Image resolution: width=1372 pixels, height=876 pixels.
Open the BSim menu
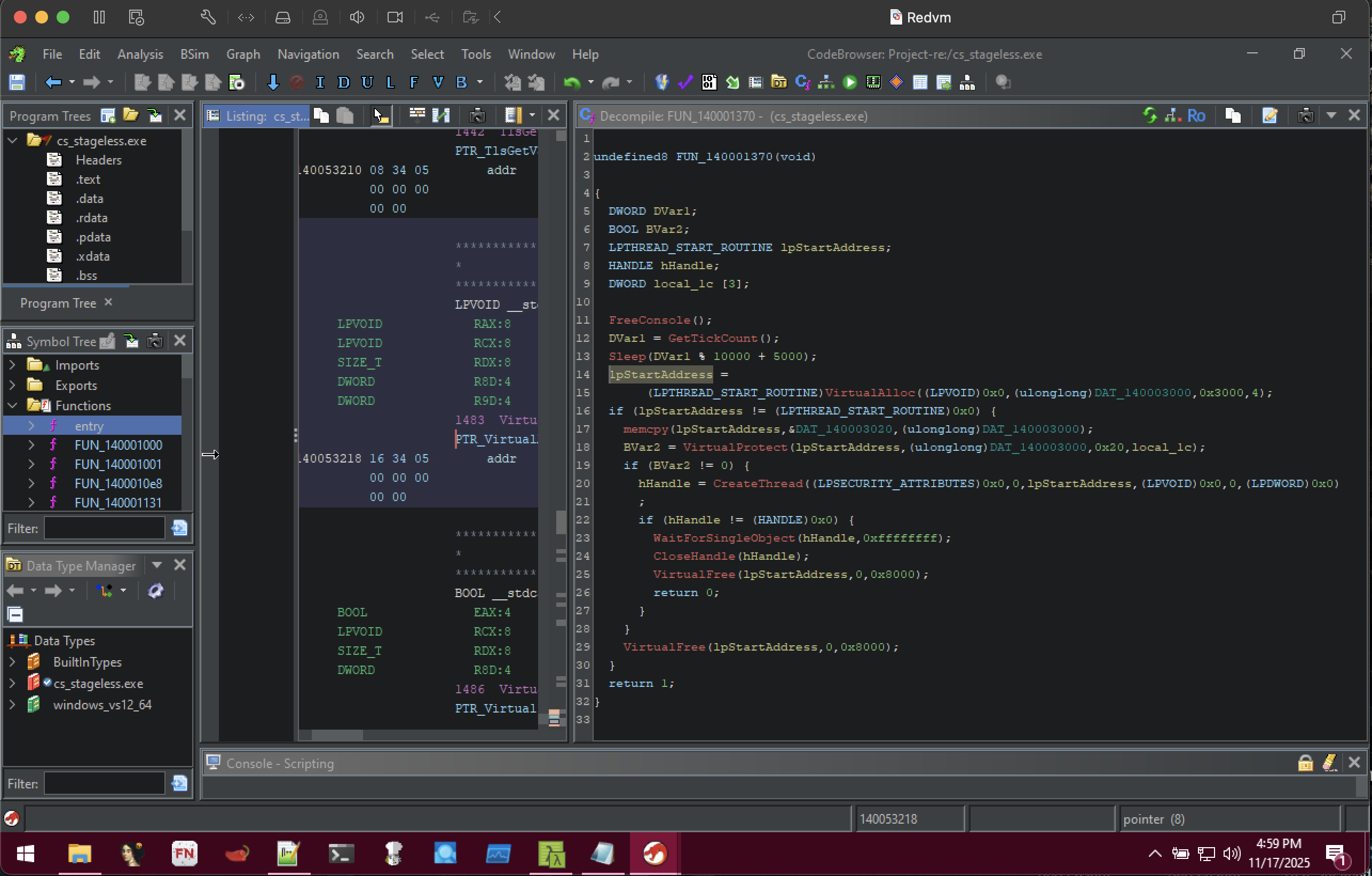point(194,54)
